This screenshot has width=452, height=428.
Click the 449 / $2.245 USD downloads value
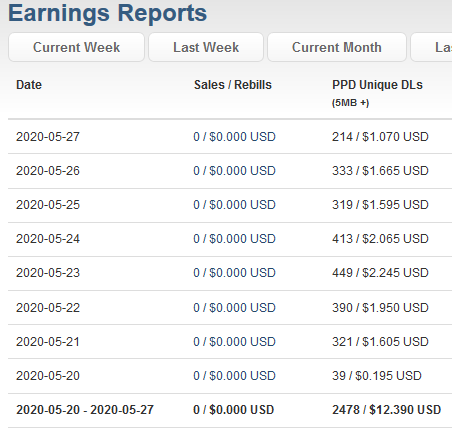[x=380, y=273]
